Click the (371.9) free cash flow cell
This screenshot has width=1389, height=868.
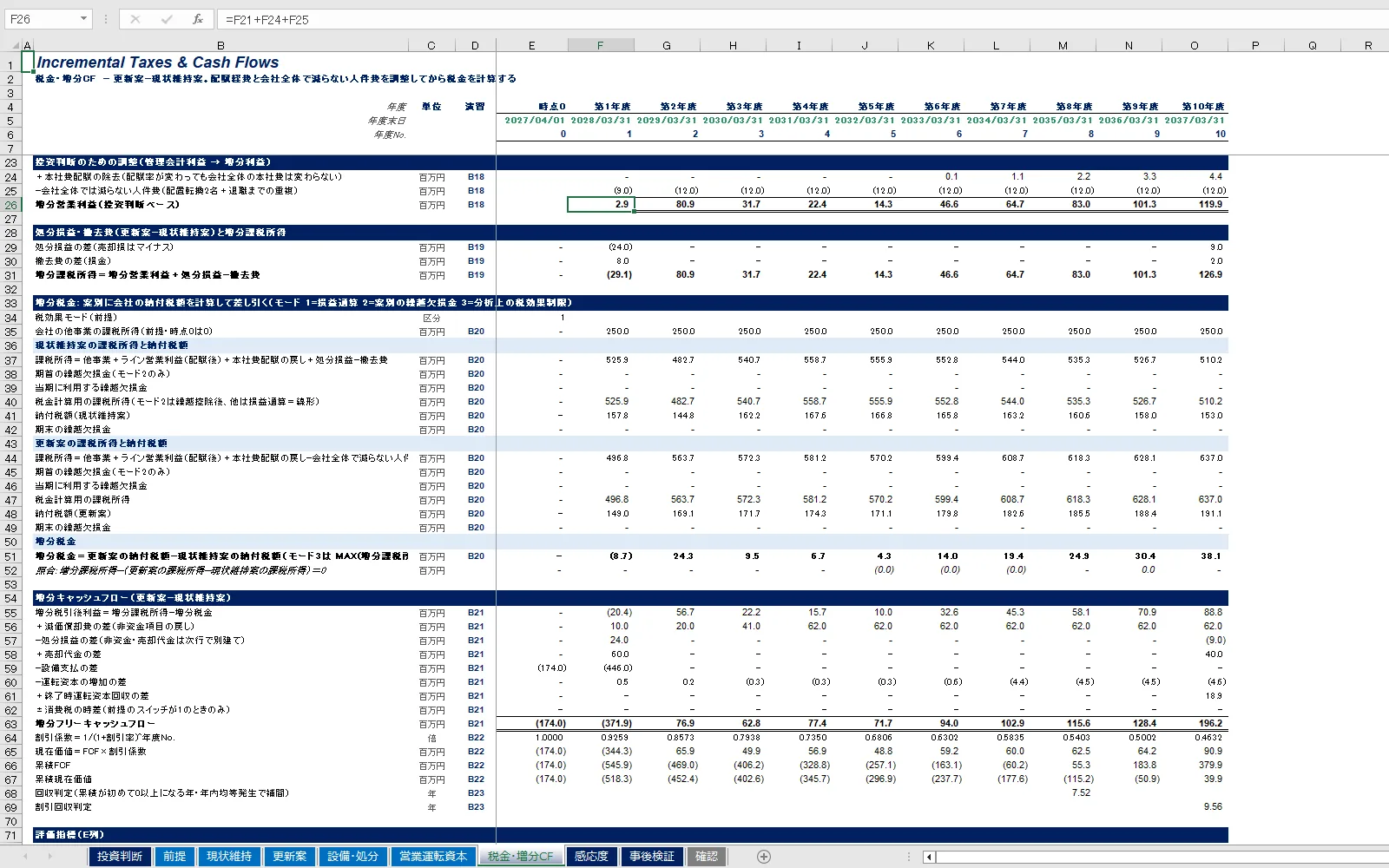pyautogui.click(x=601, y=723)
